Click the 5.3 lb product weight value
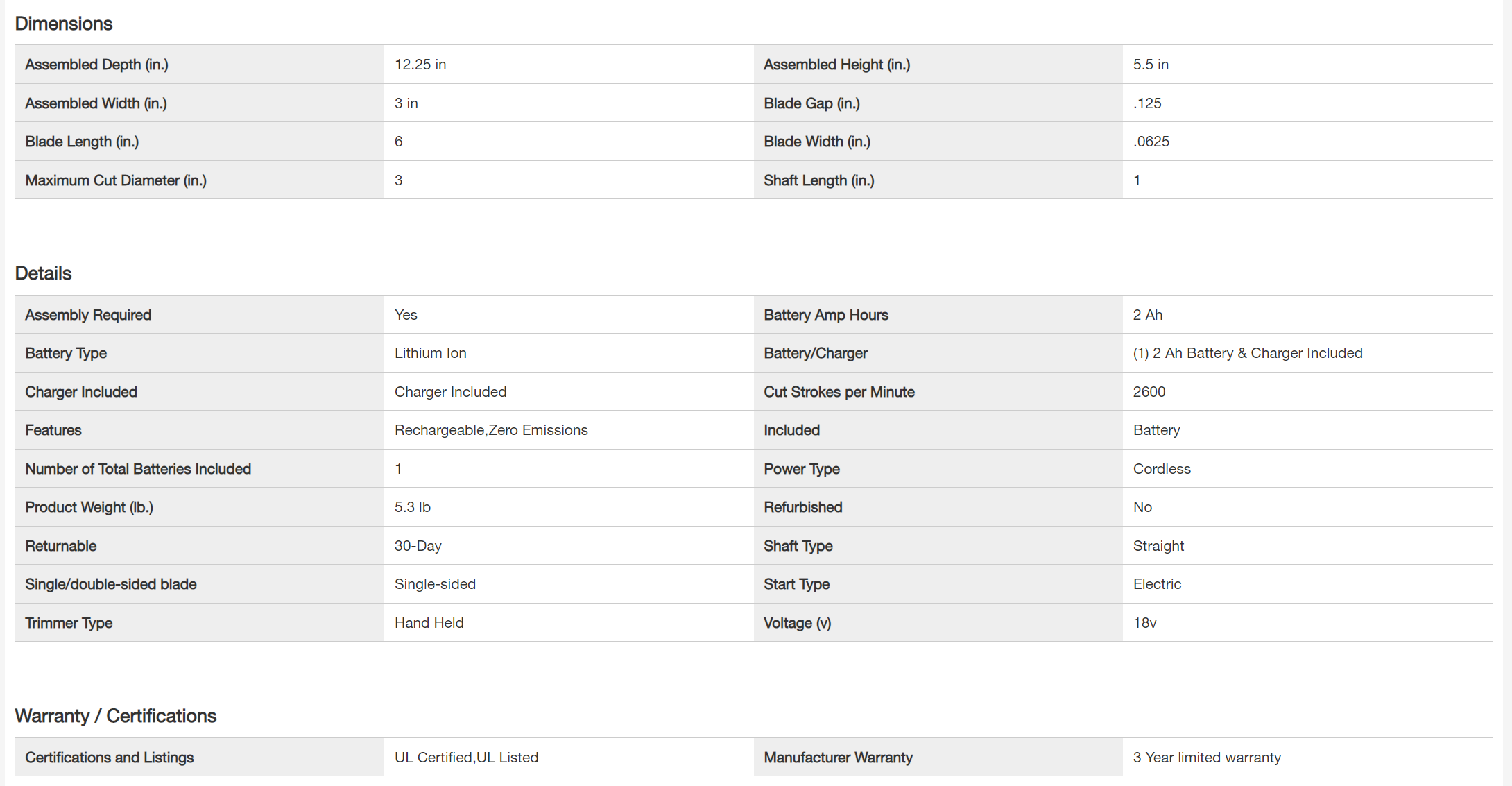This screenshot has height=786, width=1512. (x=413, y=507)
